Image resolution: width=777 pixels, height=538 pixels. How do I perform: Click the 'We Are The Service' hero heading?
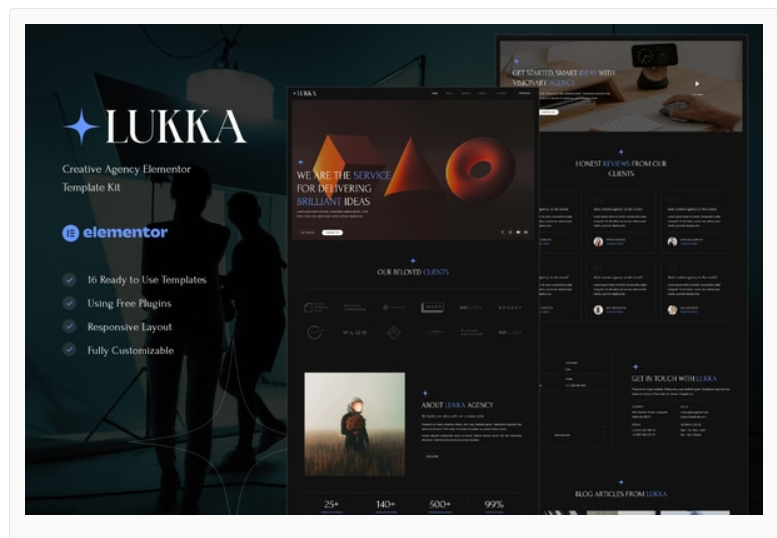pos(343,188)
